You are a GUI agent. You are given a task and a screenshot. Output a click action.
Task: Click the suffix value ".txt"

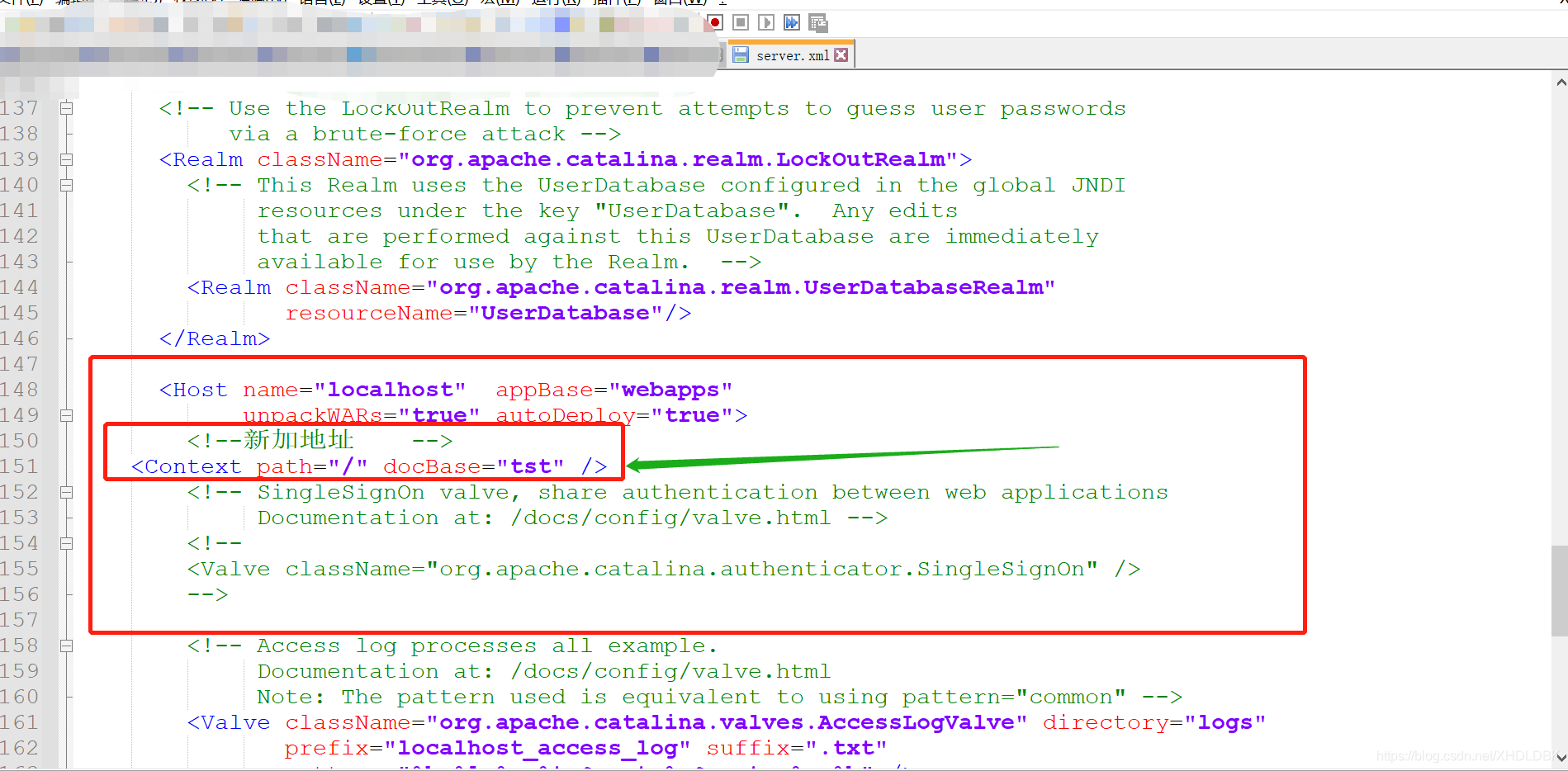[846, 748]
